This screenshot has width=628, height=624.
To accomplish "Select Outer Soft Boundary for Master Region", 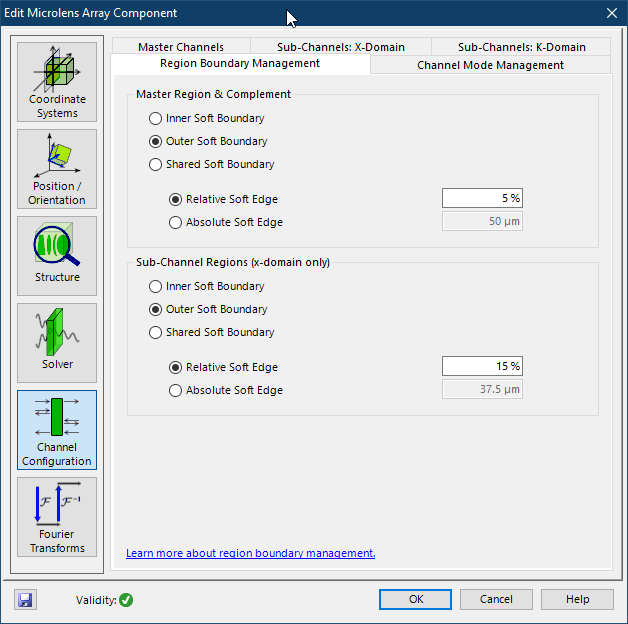I will pos(208,141).
